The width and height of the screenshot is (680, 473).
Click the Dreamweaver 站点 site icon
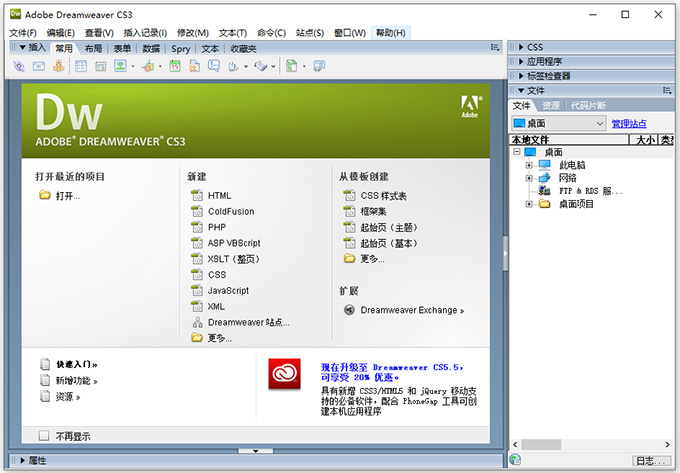pyautogui.click(x=197, y=322)
